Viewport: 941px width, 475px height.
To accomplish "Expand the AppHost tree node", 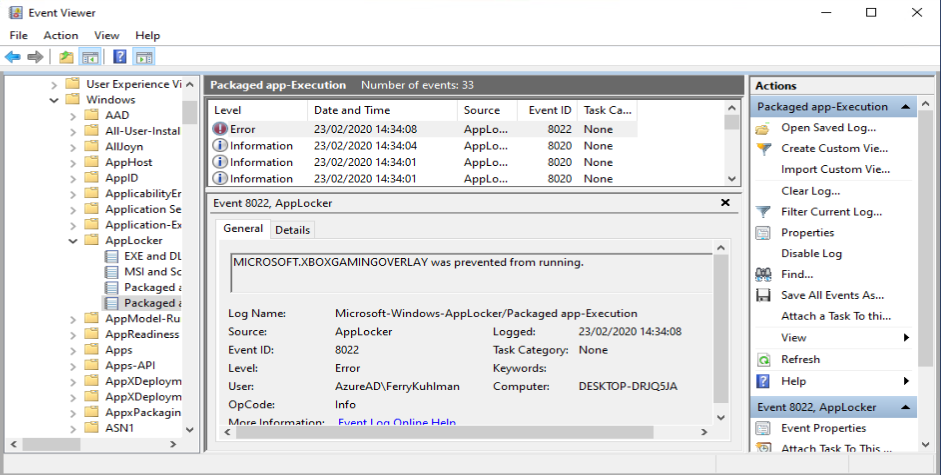I will (73, 163).
